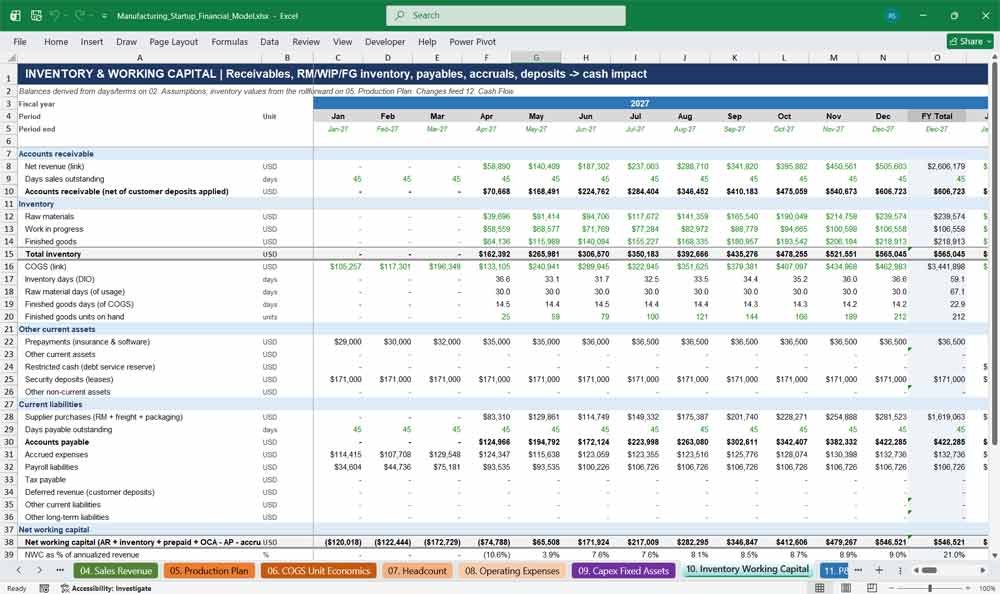Image resolution: width=1000 pixels, height=594 pixels.
Task: Click the 2027 fiscal year header
Action: click(x=640, y=103)
